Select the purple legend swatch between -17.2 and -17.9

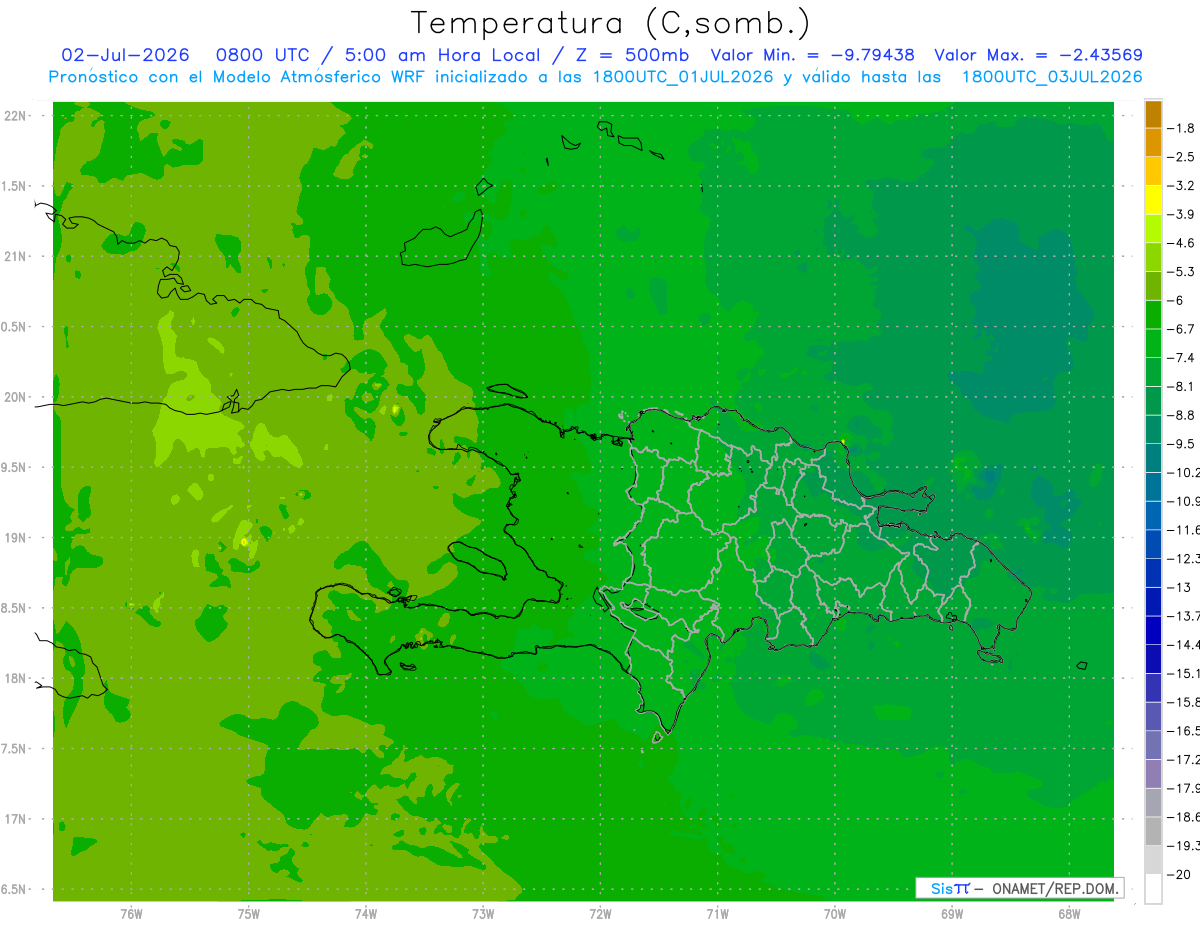[x=1153, y=774]
